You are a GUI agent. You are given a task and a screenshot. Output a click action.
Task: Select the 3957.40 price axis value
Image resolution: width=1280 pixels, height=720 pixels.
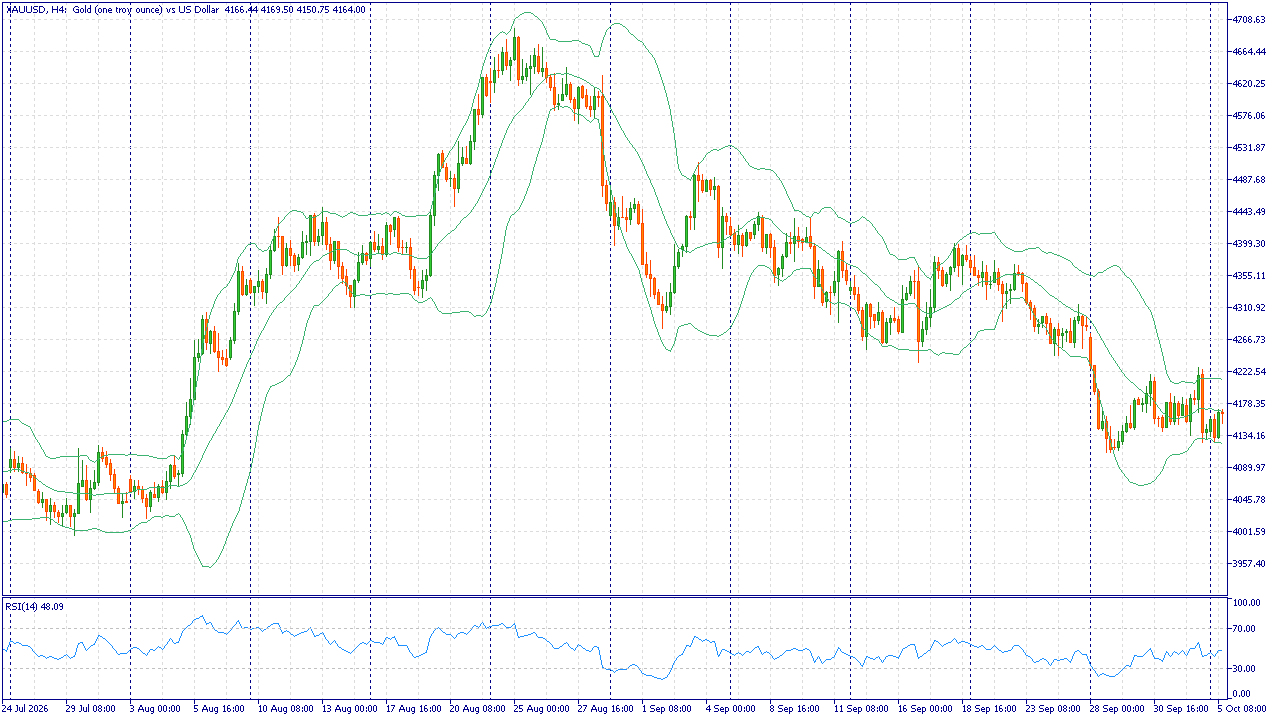pos(1250,563)
